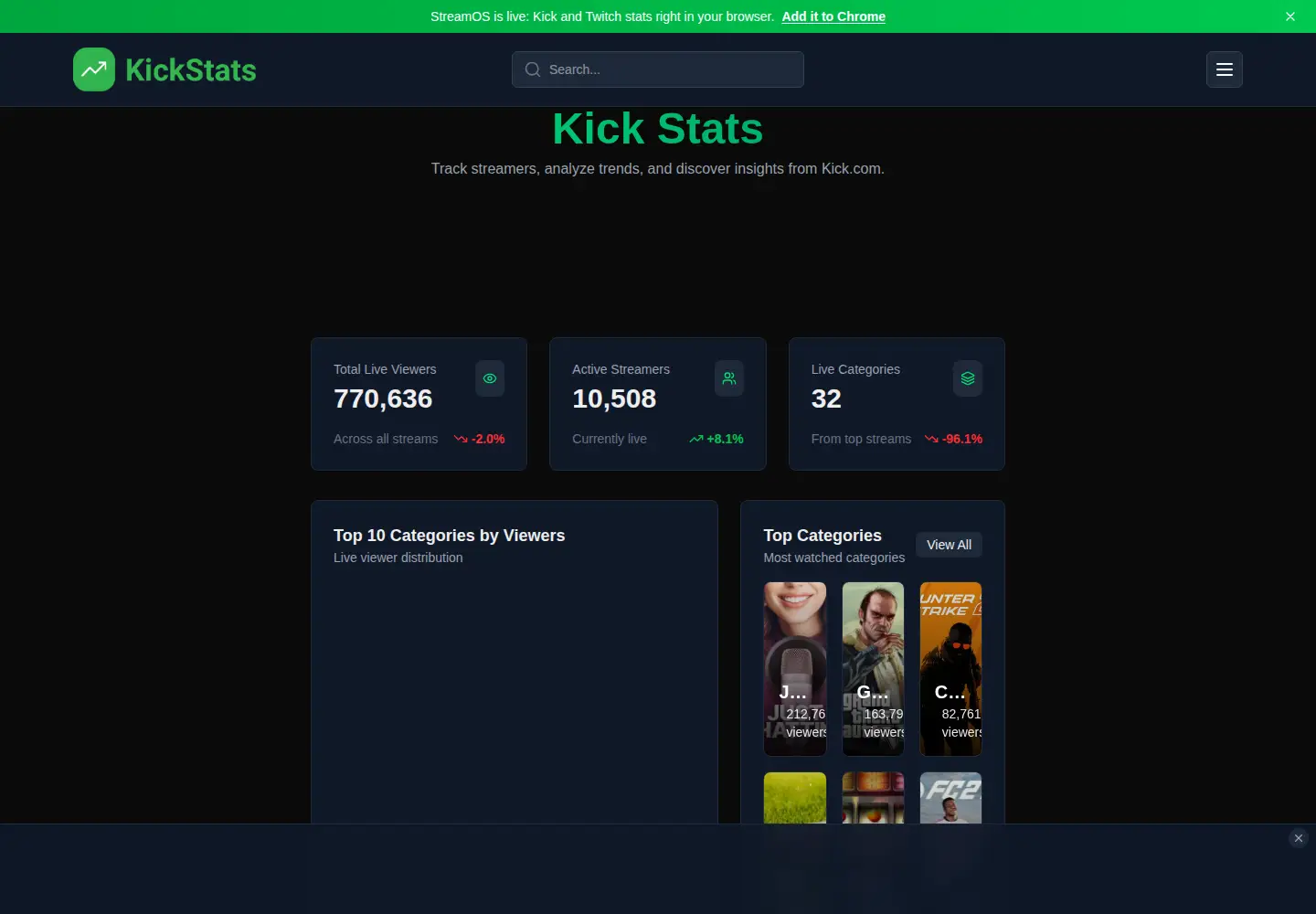Click the 32 live categories value

coord(826,399)
